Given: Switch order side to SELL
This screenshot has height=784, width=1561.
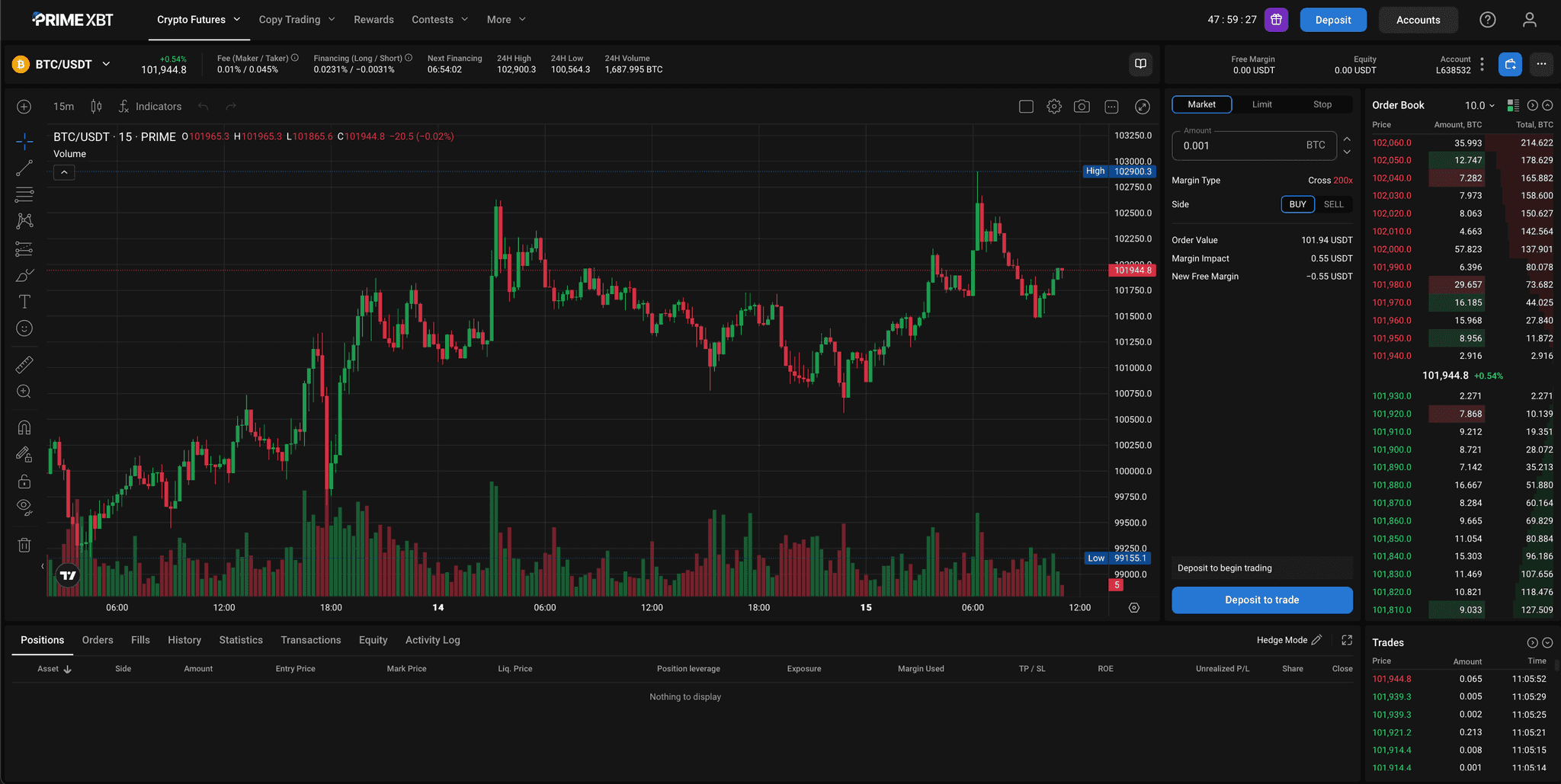Looking at the screenshot, I should [1333, 204].
